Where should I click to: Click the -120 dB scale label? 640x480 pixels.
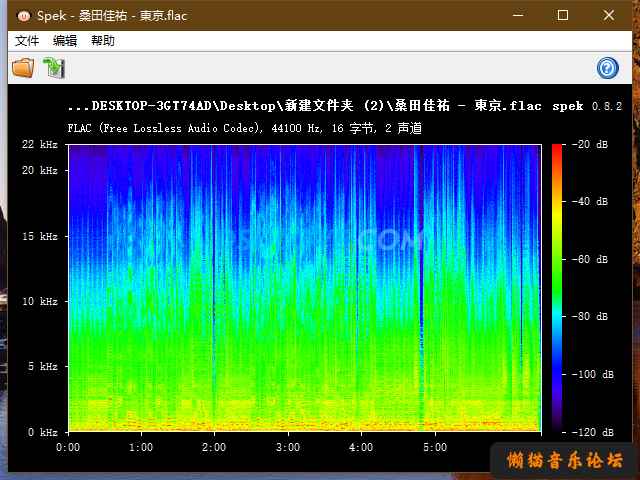click(593, 432)
